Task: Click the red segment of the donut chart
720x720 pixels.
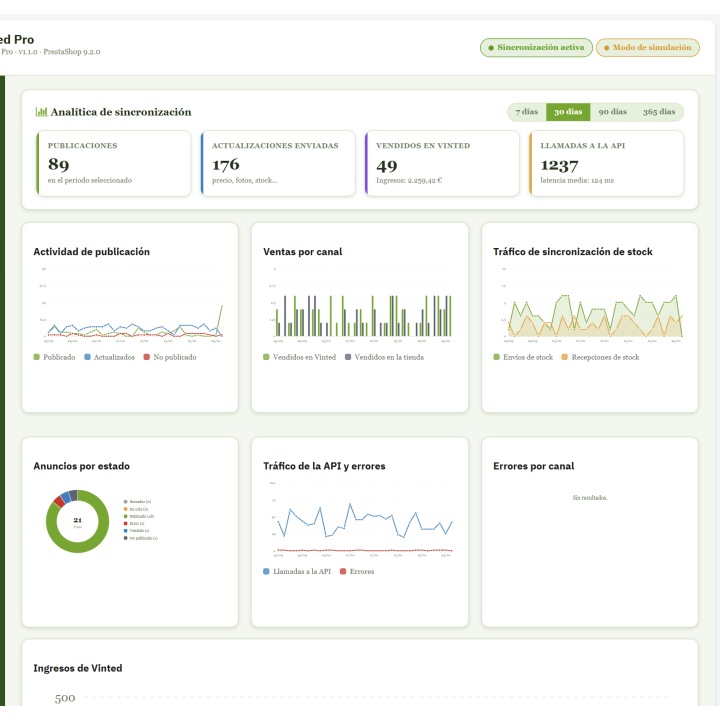Action: click(x=59, y=501)
